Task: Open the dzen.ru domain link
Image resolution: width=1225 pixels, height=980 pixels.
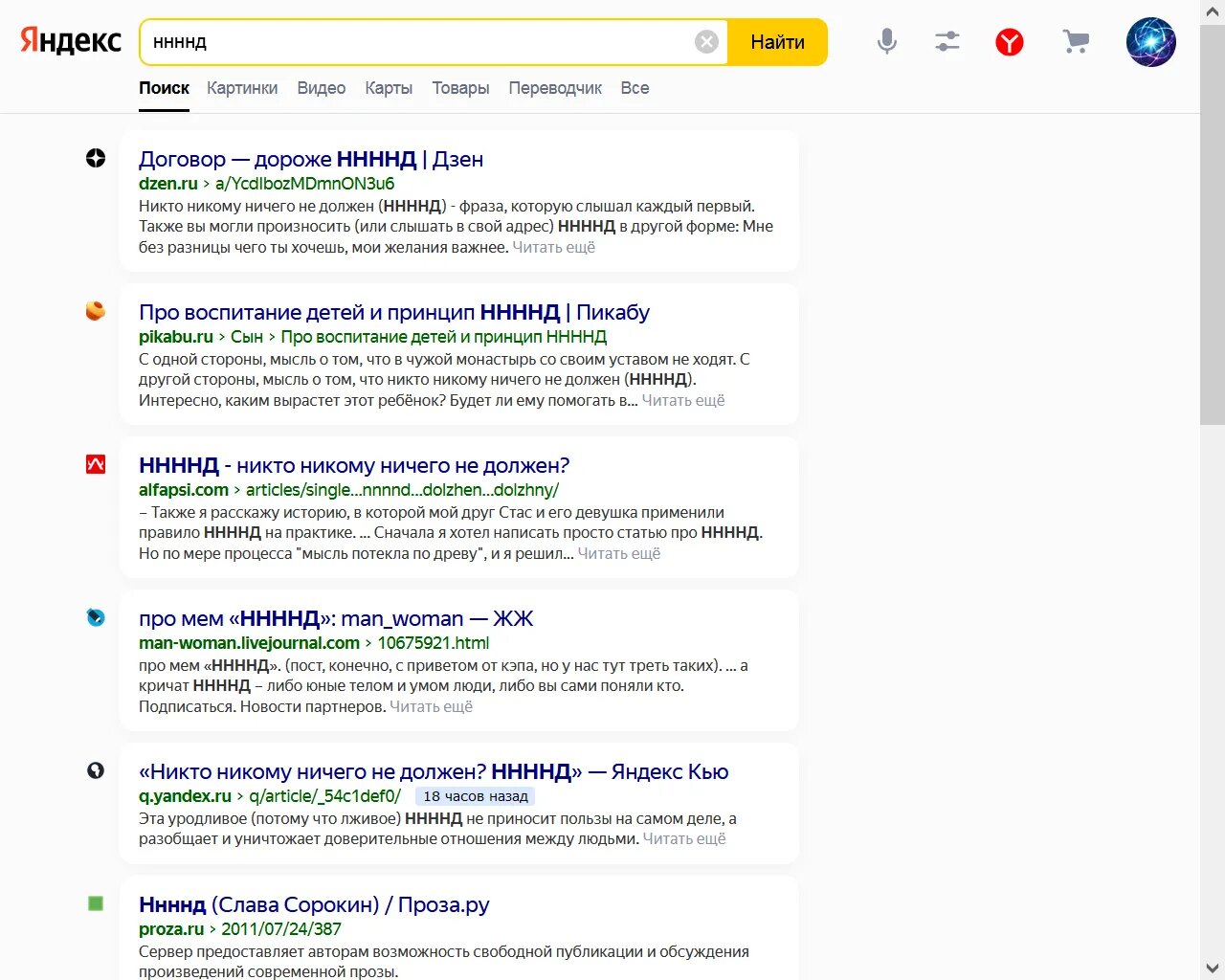Action: coord(168,184)
